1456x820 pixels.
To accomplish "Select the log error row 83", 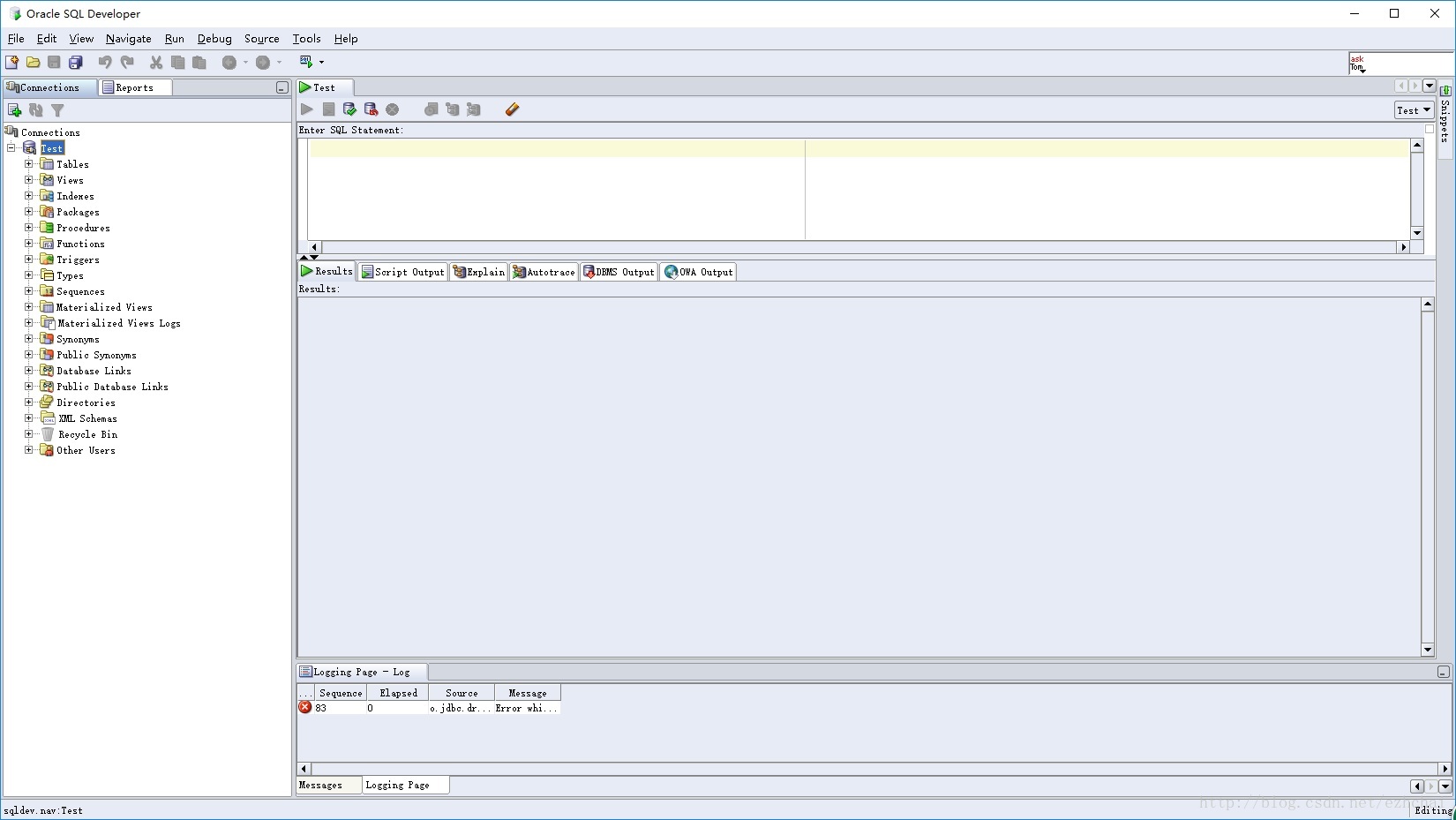I will coord(429,708).
